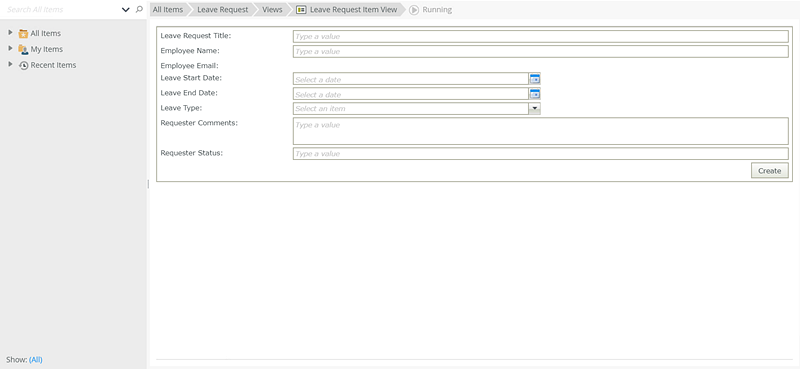This screenshot has width=800, height=369.
Task: Click the All Items folder icon
Action: click(23, 33)
